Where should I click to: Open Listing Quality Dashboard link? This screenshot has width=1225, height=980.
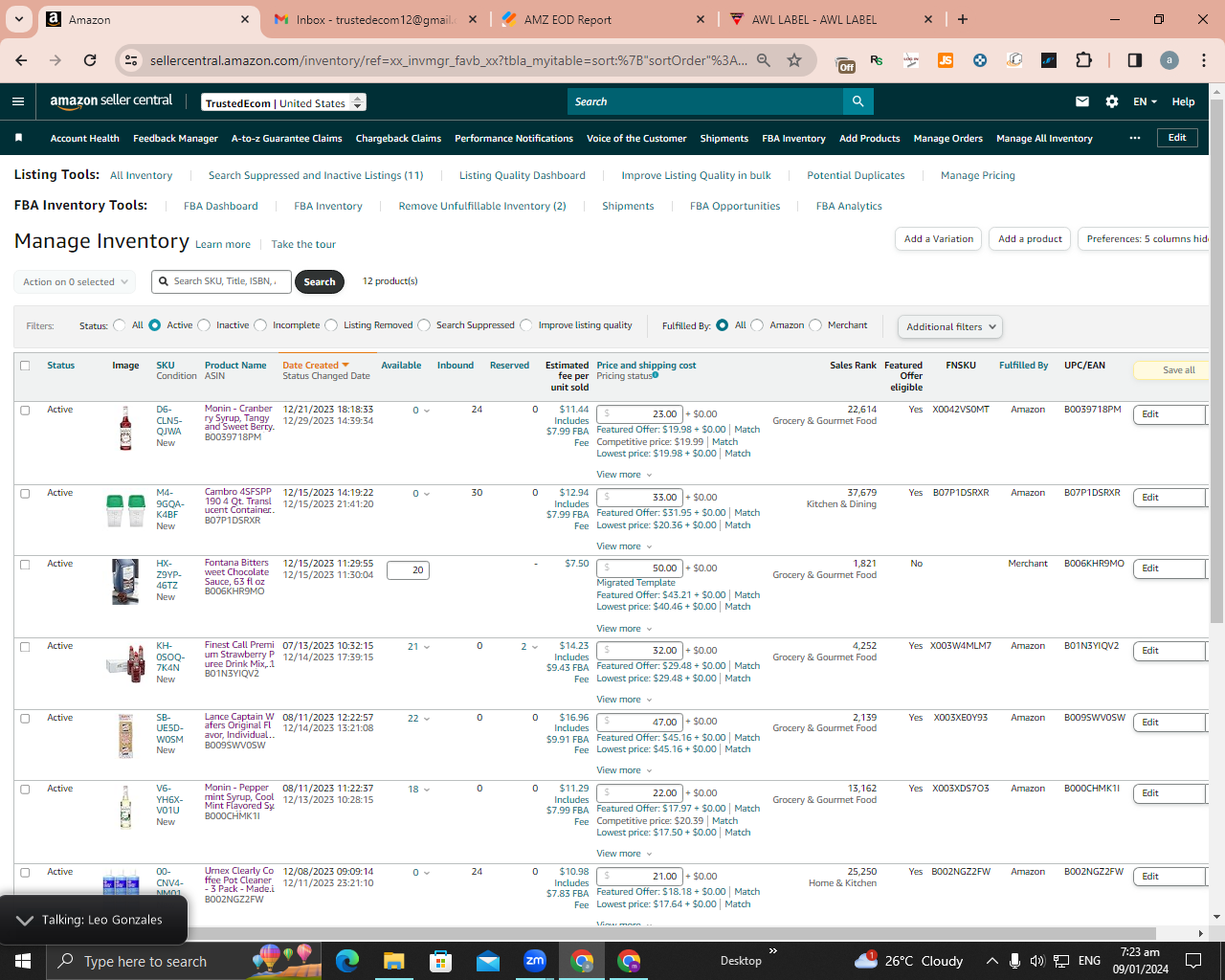tap(523, 175)
